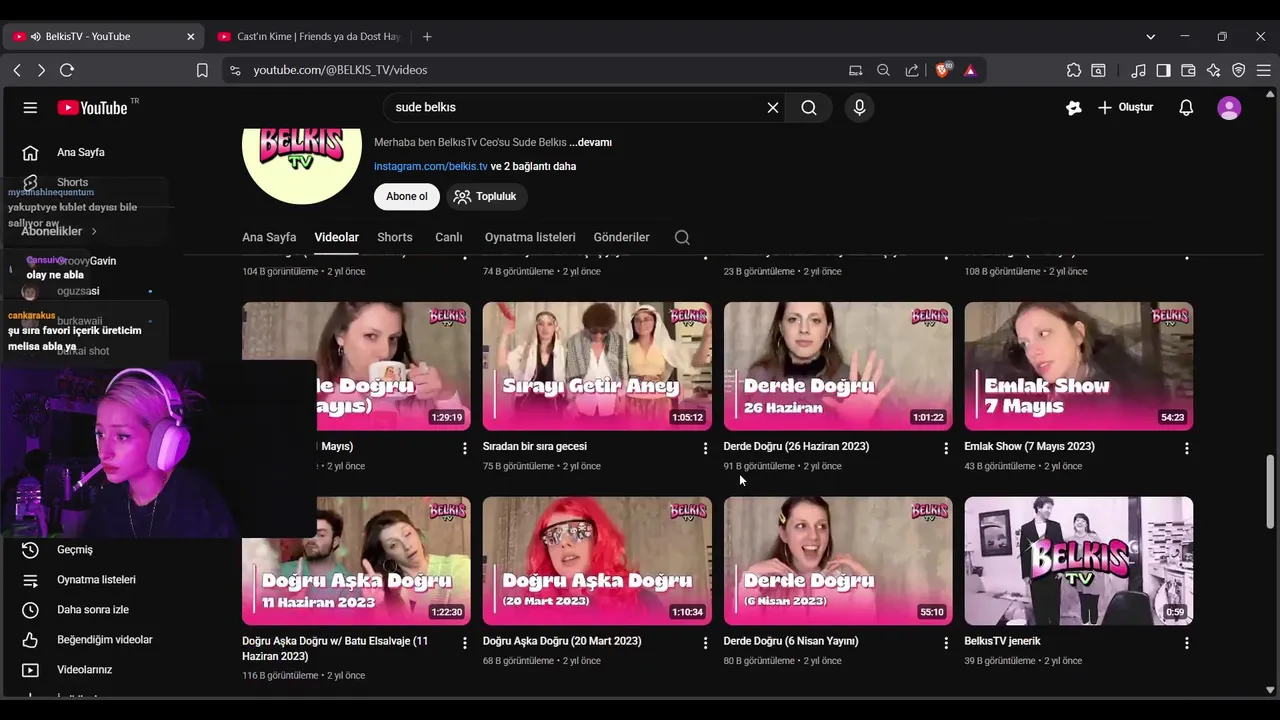1280x720 pixels.
Task: Switch to the channel Ana Sayfa tab
Action: point(269,237)
